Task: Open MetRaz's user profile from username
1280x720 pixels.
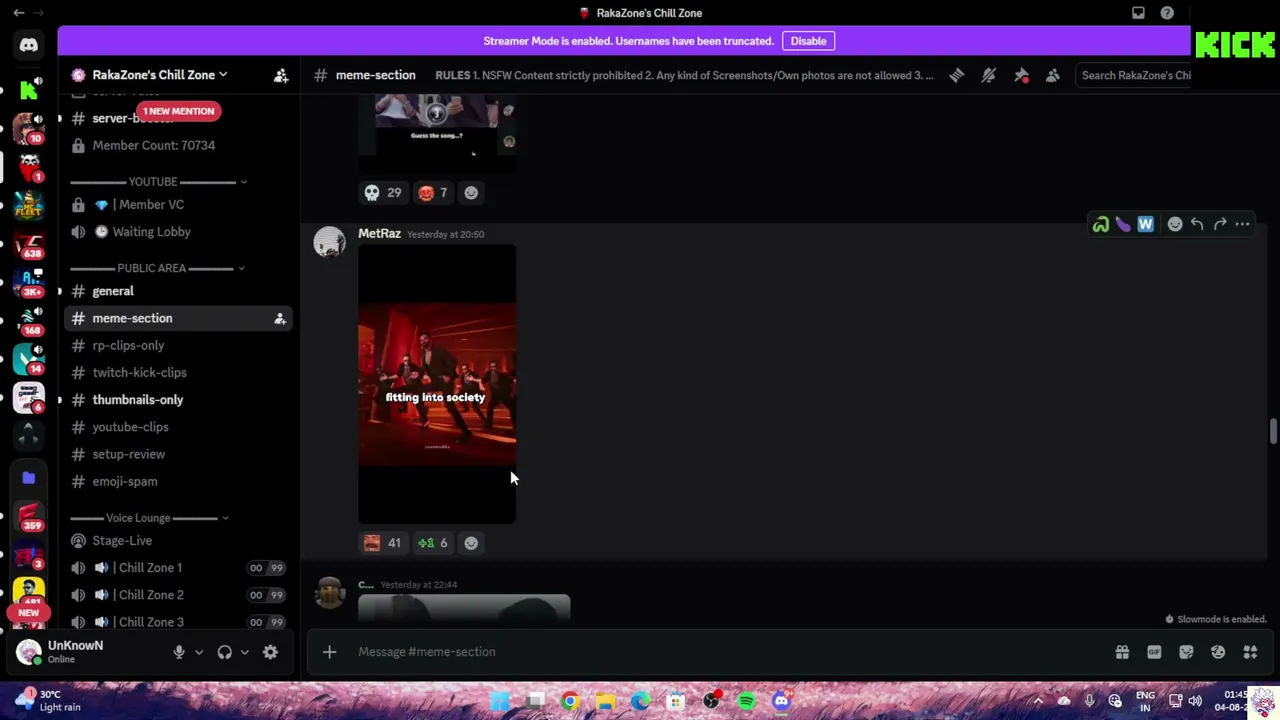Action: [x=379, y=234]
